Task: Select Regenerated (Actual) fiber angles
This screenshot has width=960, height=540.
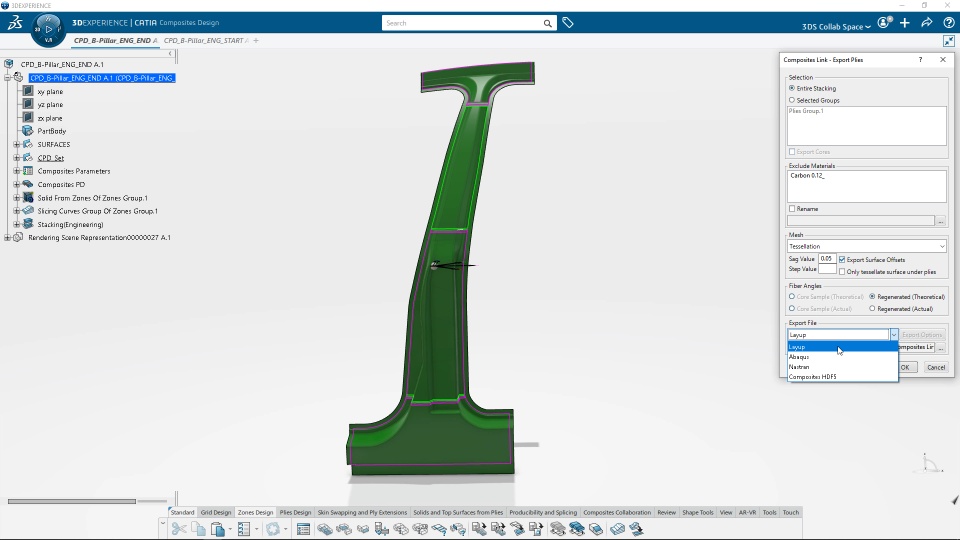Action: click(872, 309)
